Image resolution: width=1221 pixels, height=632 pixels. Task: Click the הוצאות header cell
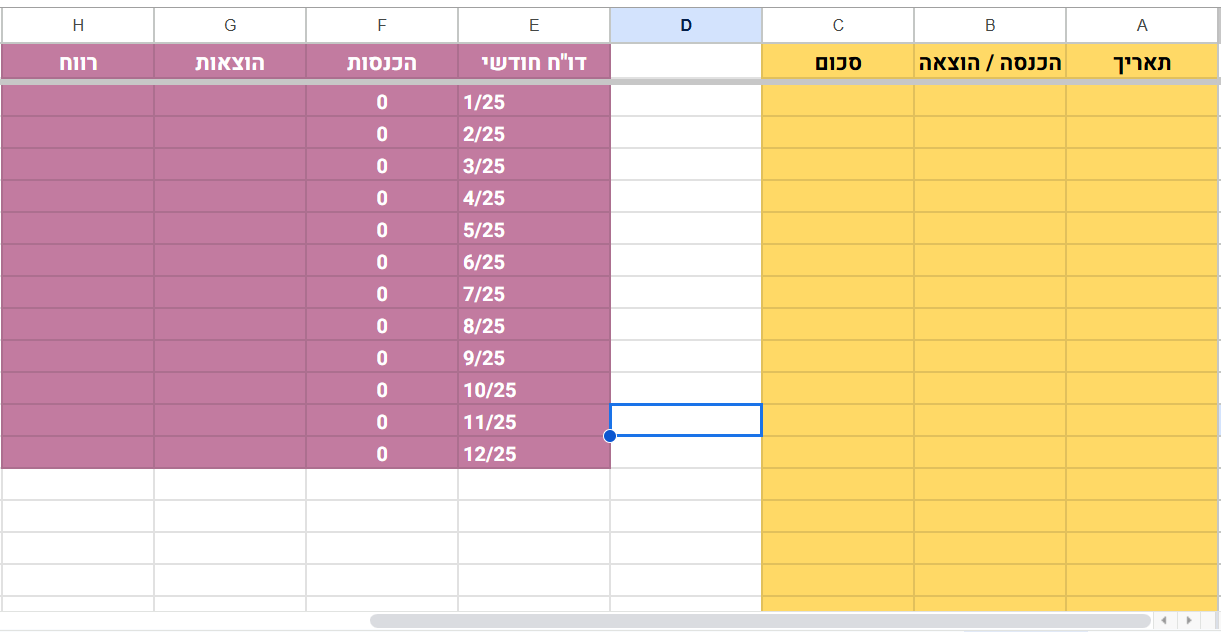(x=230, y=63)
